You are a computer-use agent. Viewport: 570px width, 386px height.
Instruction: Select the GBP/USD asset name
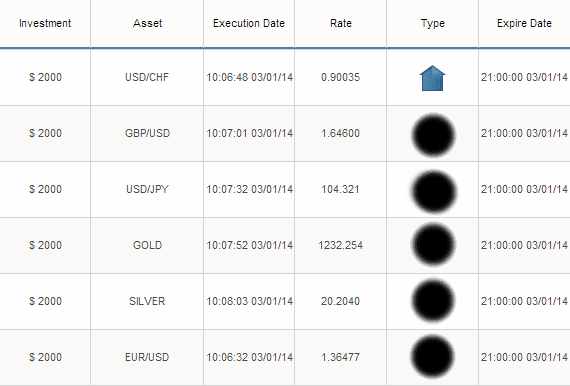tap(147, 133)
